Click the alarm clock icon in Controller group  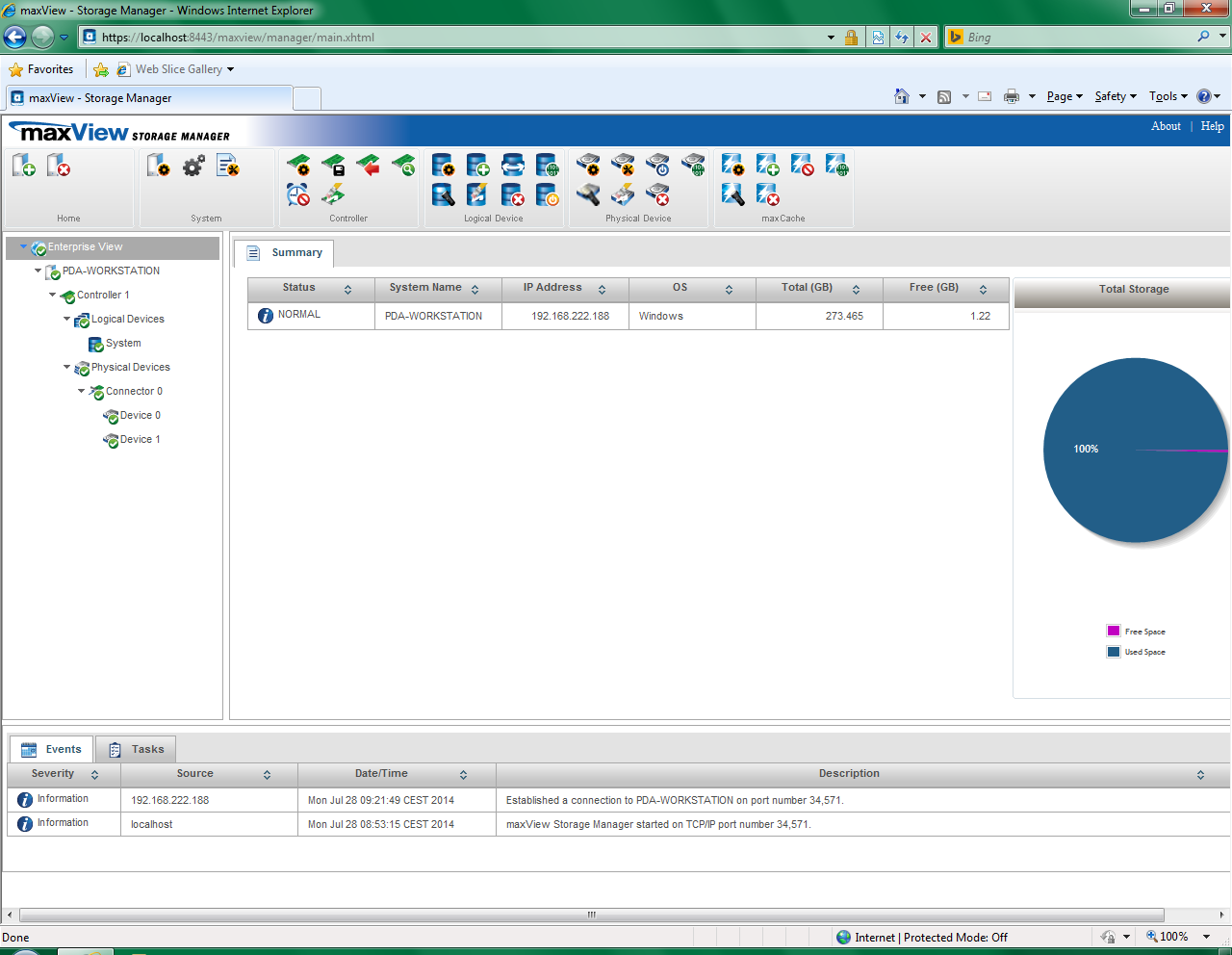coord(298,195)
